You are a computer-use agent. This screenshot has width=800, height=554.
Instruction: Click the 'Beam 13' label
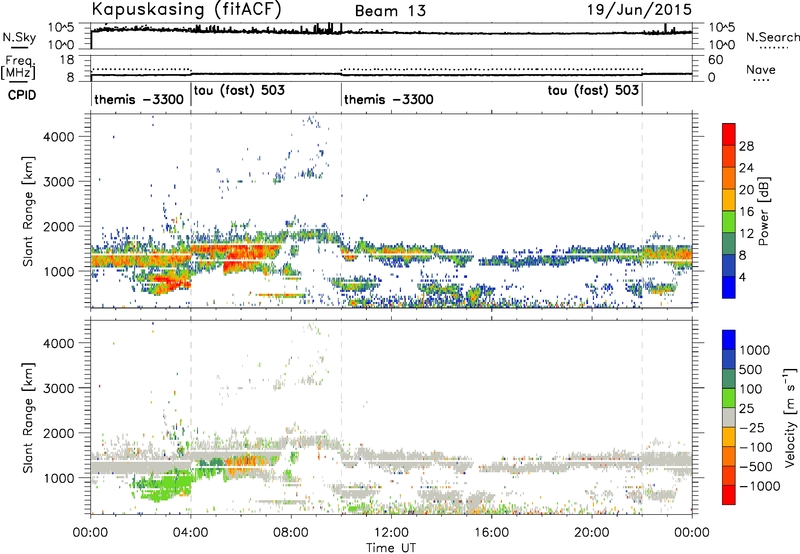pyautogui.click(x=390, y=11)
